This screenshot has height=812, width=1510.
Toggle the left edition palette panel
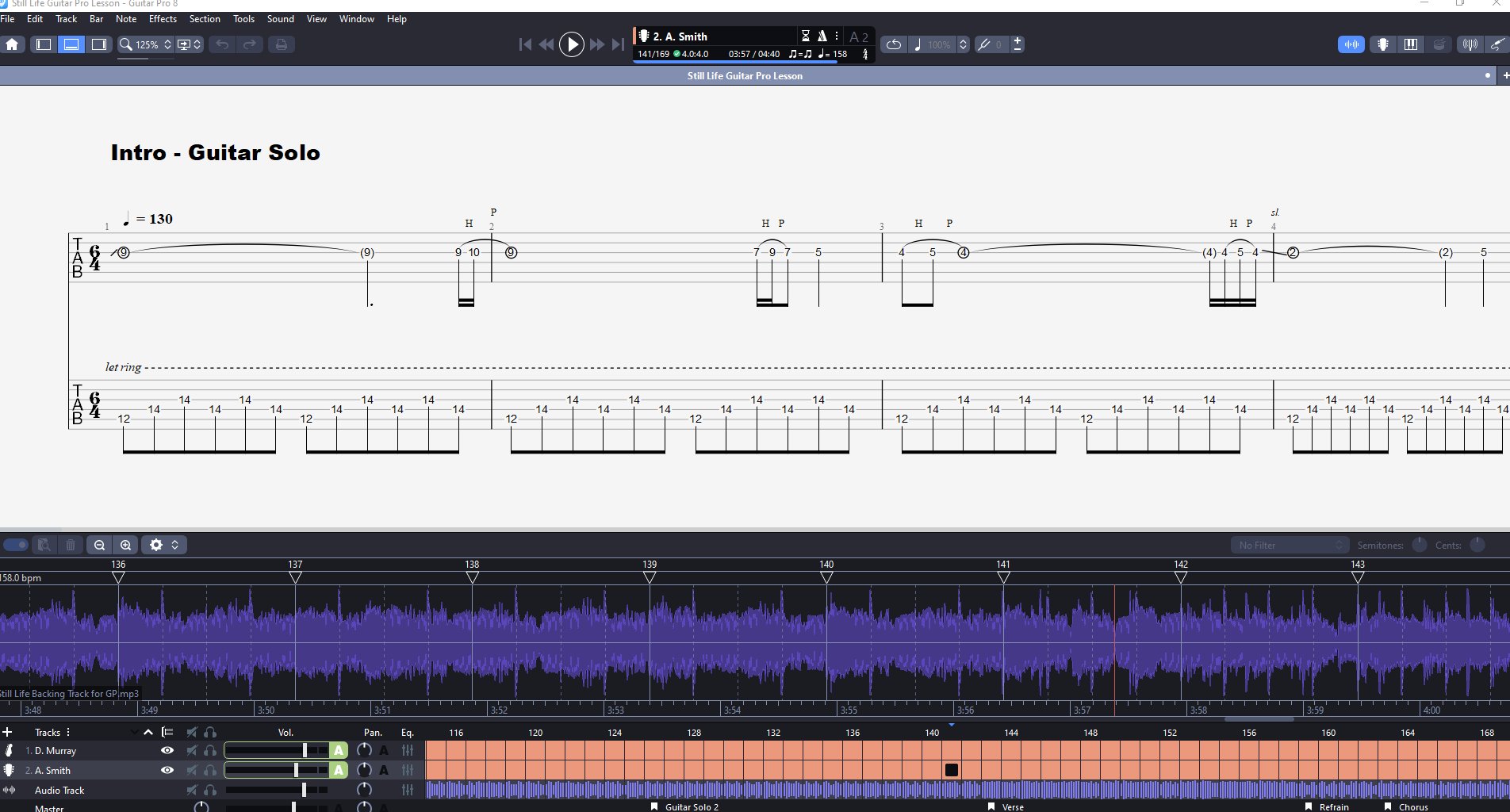tap(44, 44)
